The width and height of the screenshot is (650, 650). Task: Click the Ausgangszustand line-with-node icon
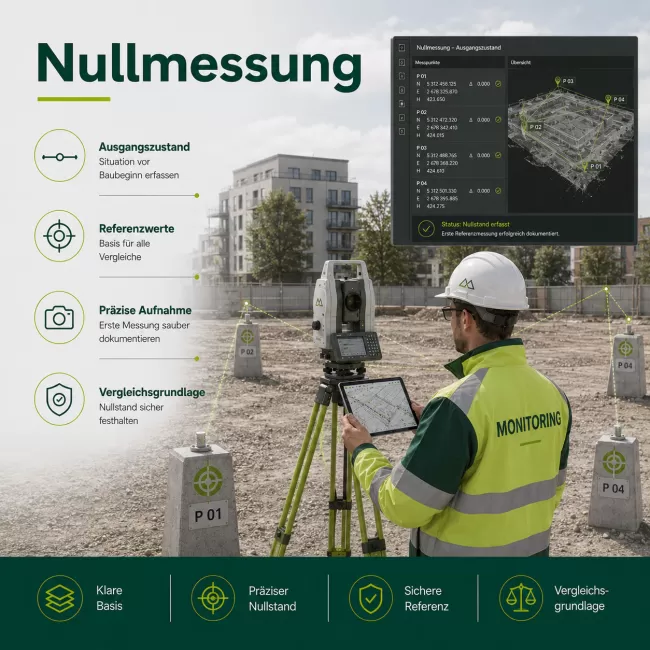(x=60, y=156)
